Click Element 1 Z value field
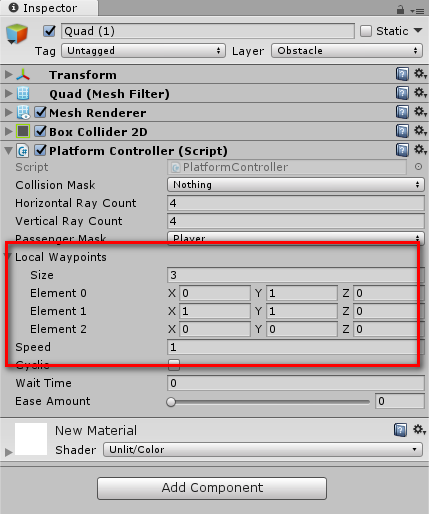429x514 pixels. click(389, 311)
